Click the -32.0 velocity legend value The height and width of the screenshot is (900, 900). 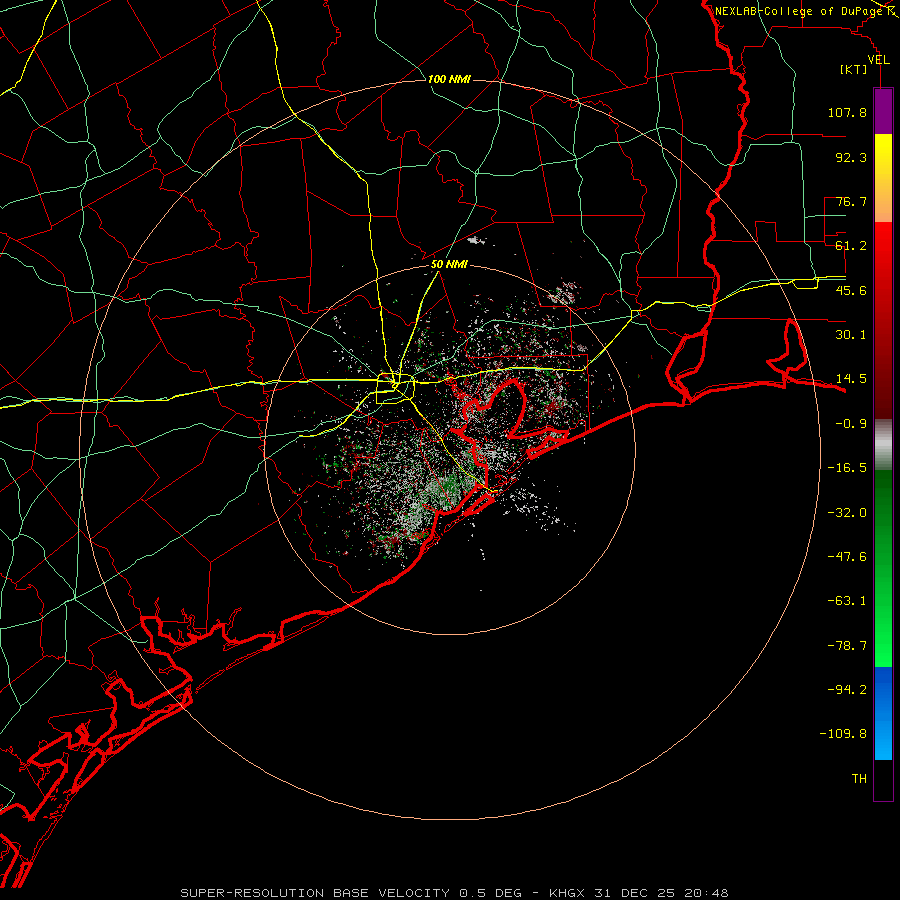point(847,513)
